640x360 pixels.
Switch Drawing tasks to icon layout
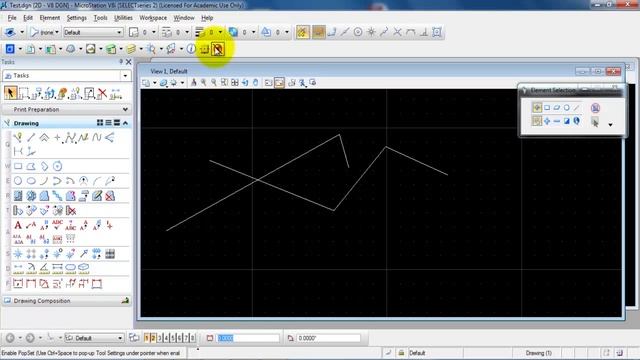point(100,123)
